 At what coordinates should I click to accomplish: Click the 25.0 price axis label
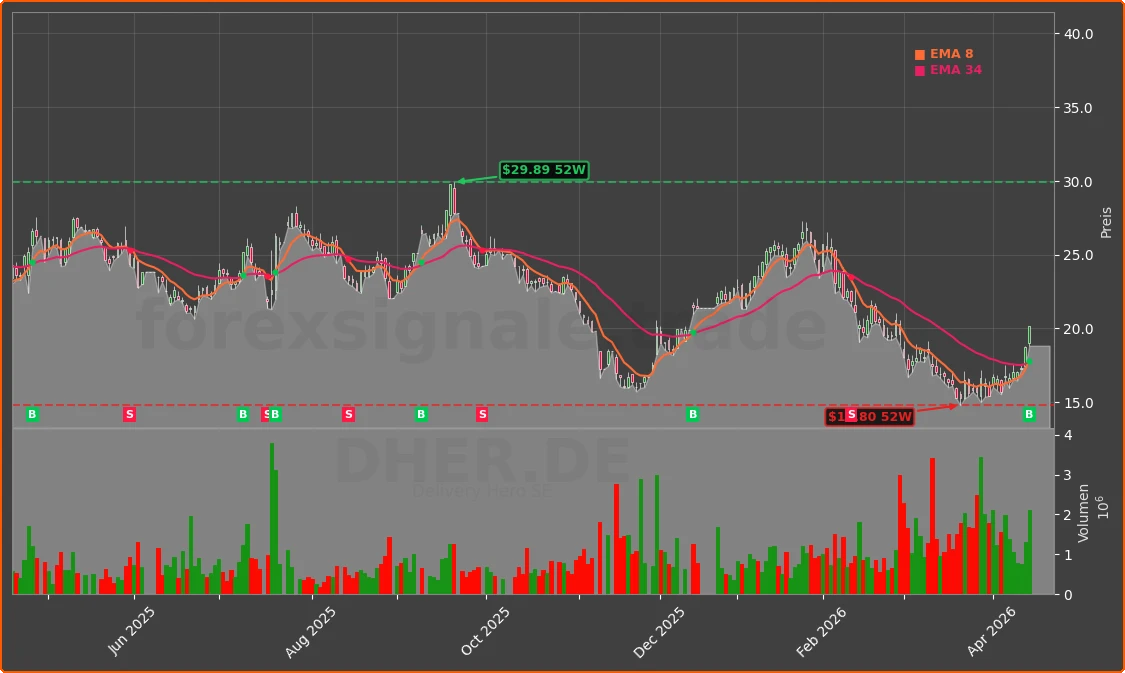pyautogui.click(x=1078, y=255)
